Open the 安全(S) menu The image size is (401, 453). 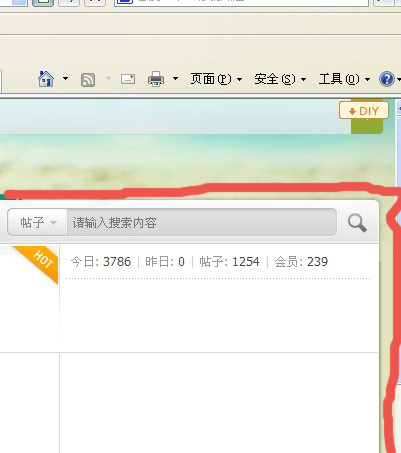(280, 79)
